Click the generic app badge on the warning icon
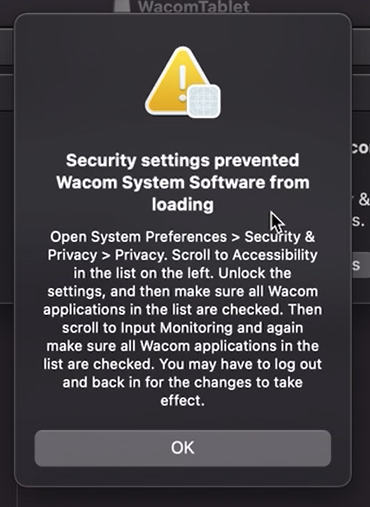 point(204,101)
